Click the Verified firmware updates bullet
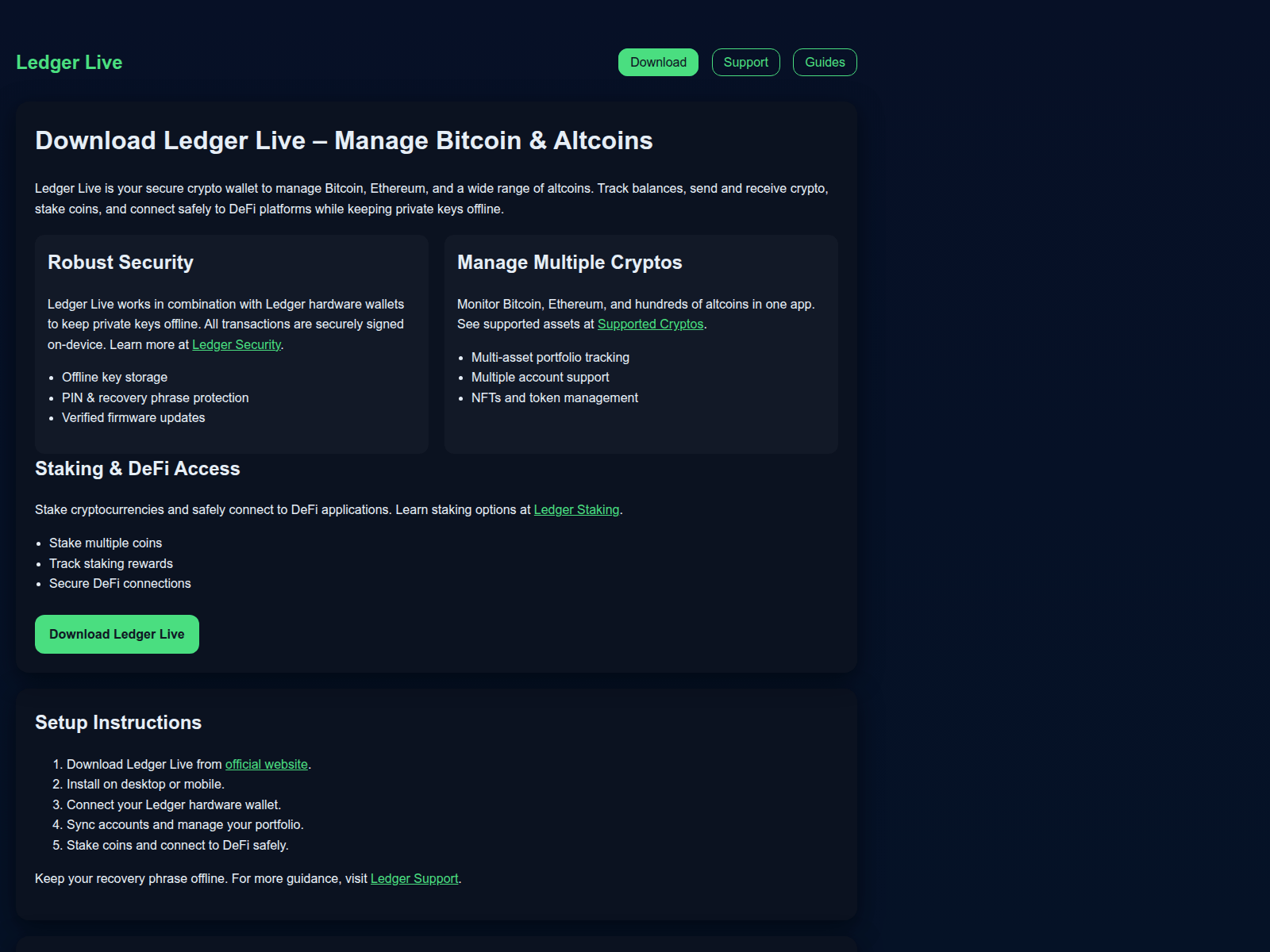1270x952 pixels. click(x=133, y=418)
